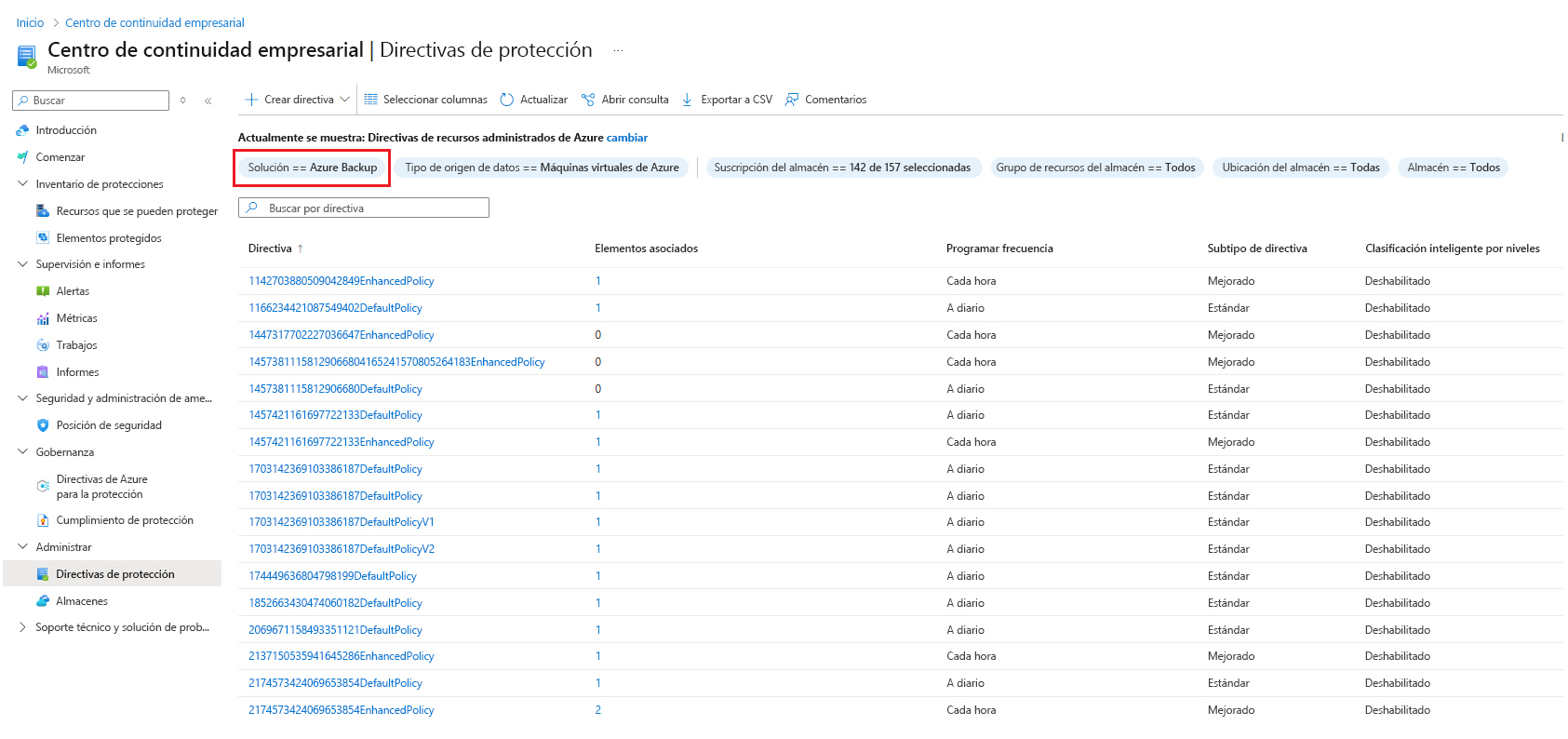Click the Buscar sidebar search field
Screen dimensions: 1568x739
(91, 101)
